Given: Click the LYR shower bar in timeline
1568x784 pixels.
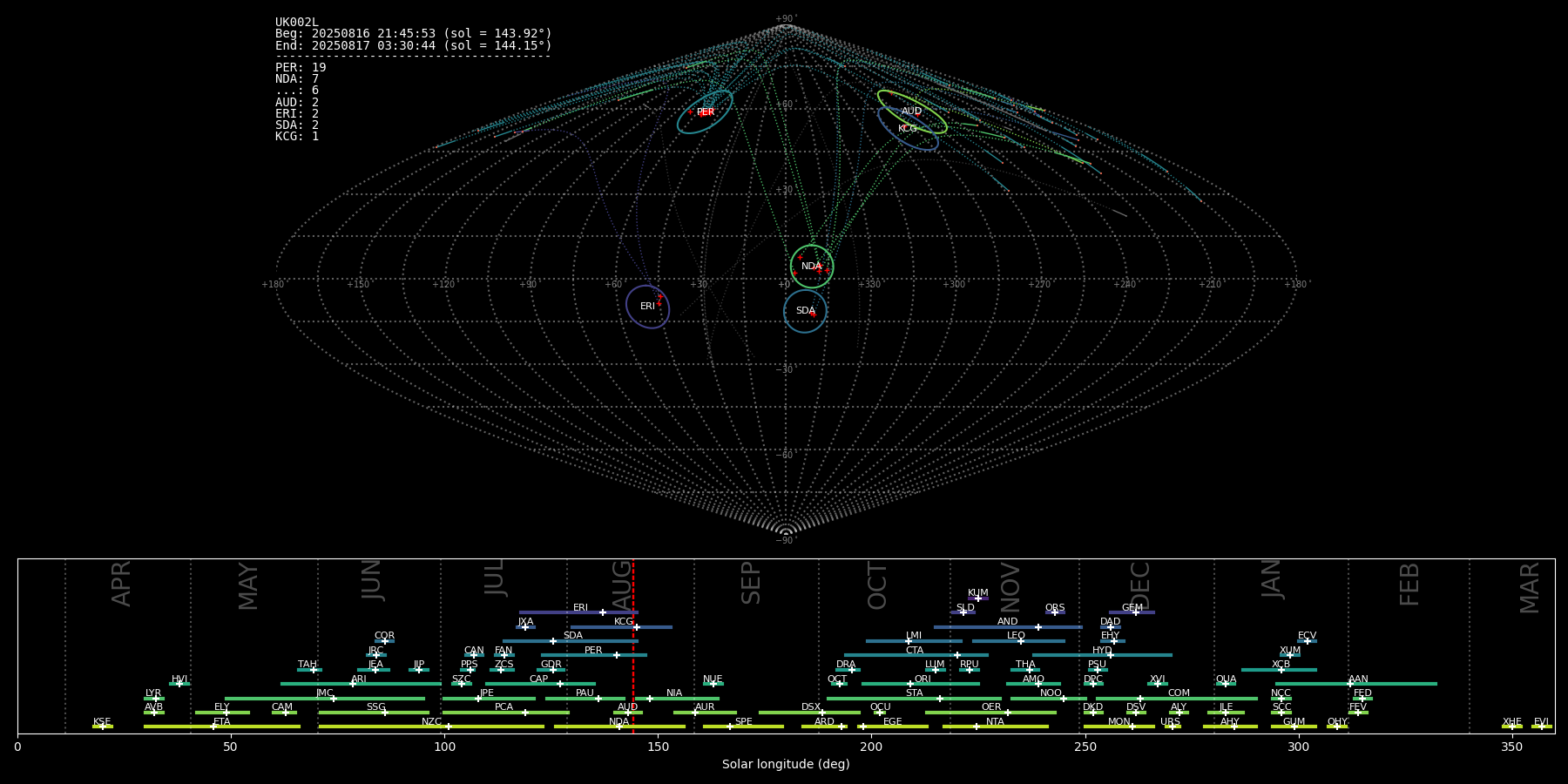Looking at the screenshot, I should click(x=154, y=698).
